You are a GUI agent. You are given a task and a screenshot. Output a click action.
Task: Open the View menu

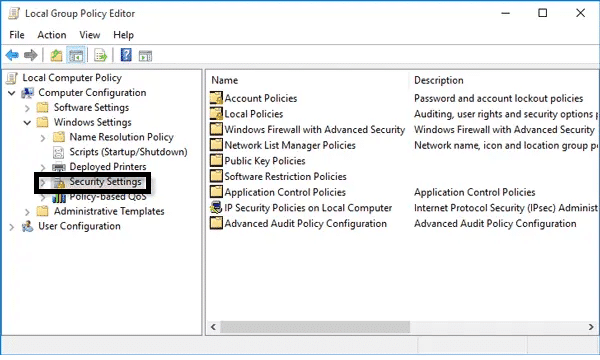[x=90, y=35]
